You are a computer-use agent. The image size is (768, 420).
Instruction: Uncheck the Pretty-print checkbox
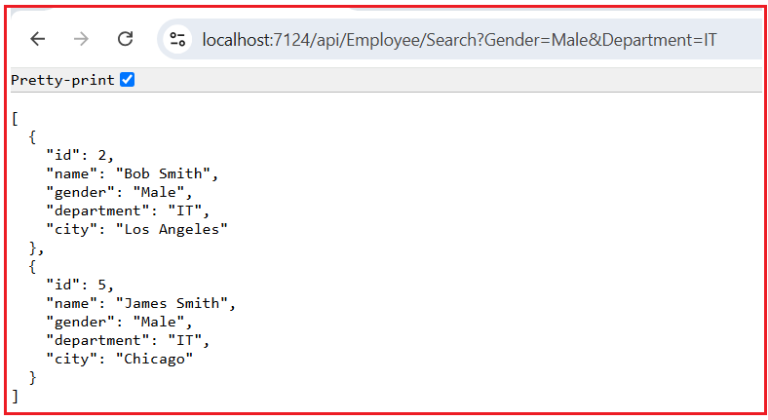click(x=127, y=79)
